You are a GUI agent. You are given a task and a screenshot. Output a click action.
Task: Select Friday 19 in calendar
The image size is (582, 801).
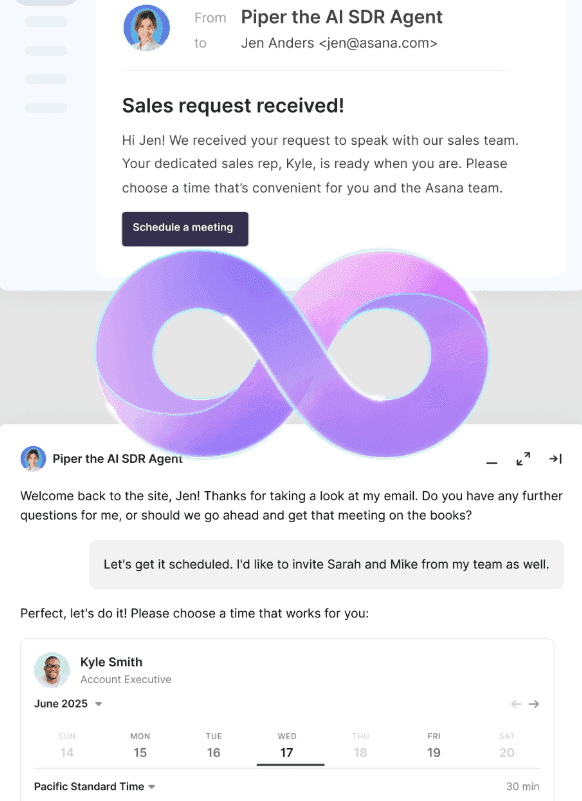434,746
